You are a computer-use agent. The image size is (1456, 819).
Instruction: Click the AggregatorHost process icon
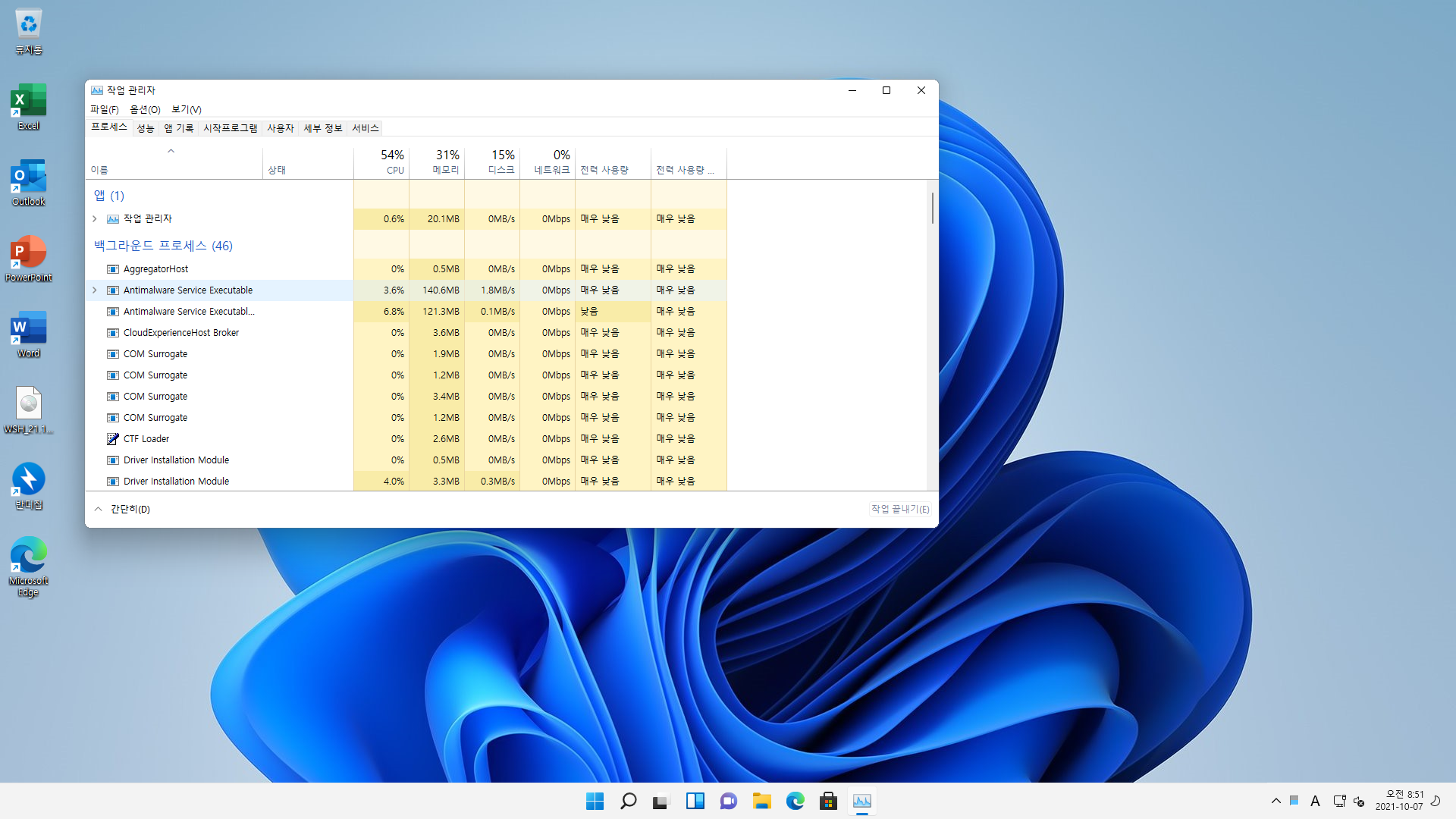(113, 269)
